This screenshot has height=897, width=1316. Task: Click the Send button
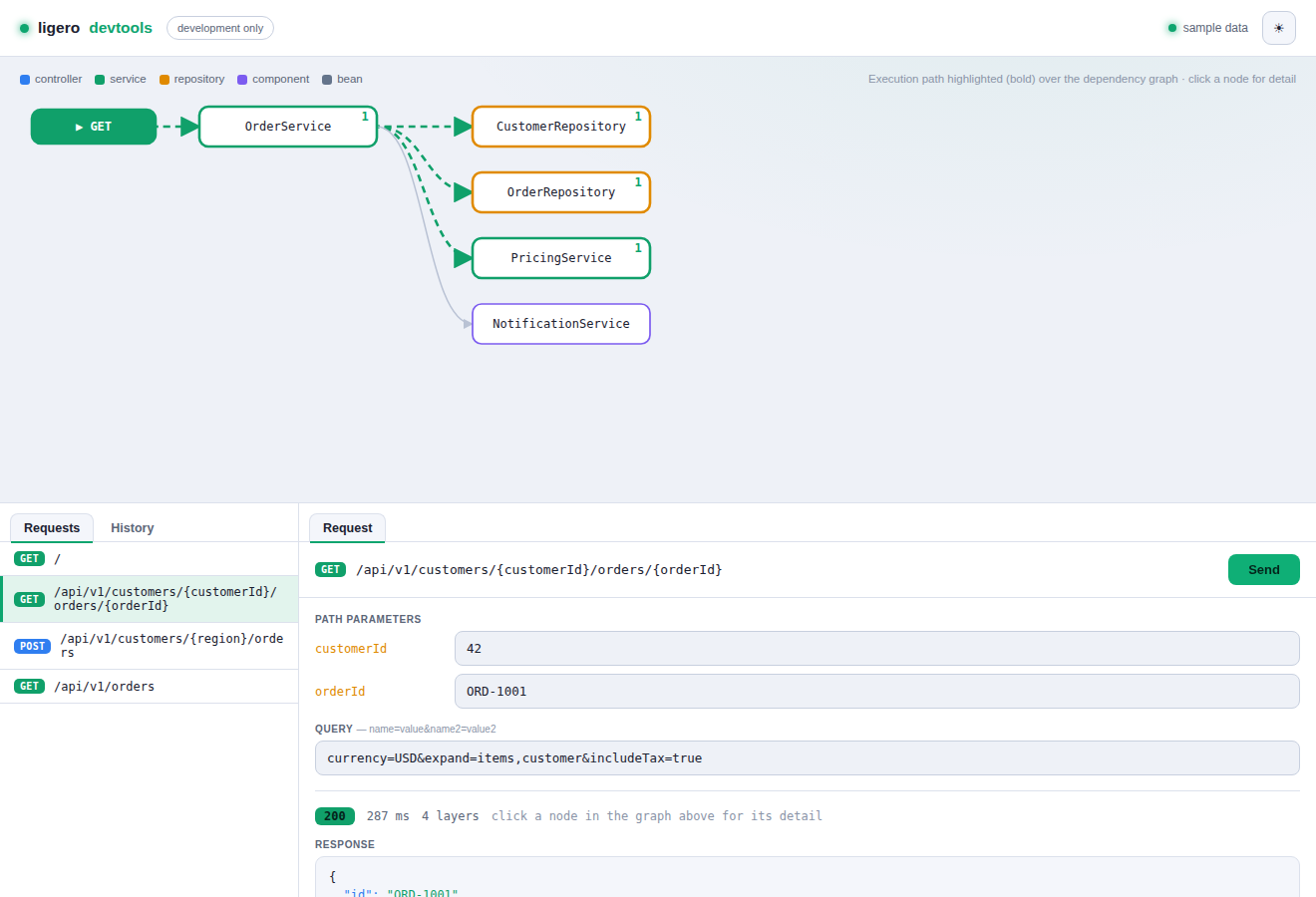tap(1264, 570)
